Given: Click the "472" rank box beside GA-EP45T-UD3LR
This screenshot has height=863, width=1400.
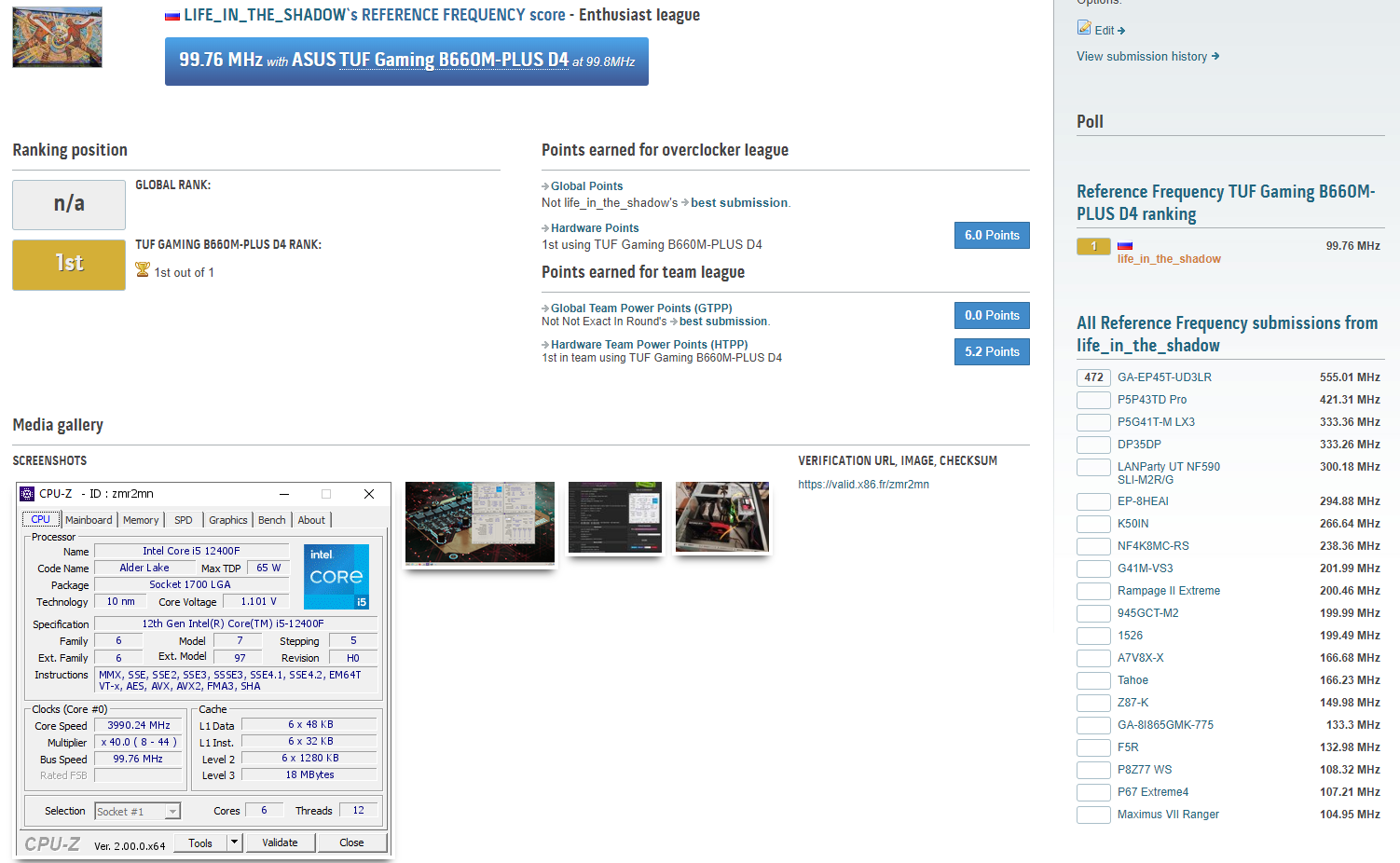Looking at the screenshot, I should pos(1093,377).
